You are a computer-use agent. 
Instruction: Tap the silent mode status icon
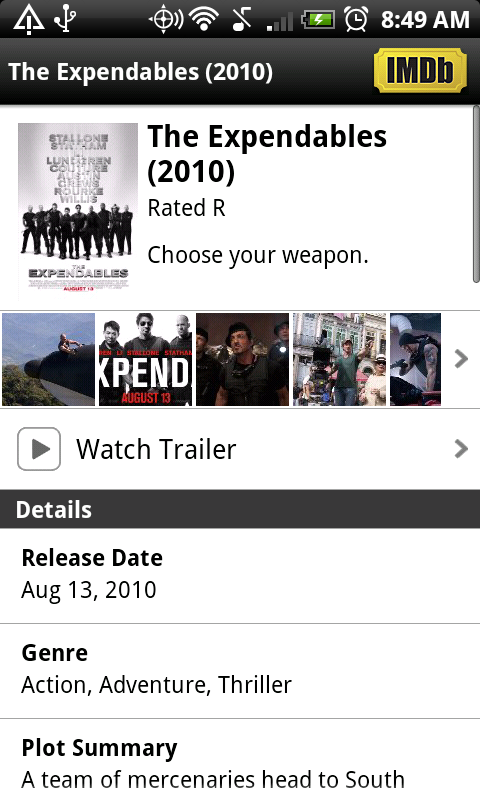click(x=242, y=19)
